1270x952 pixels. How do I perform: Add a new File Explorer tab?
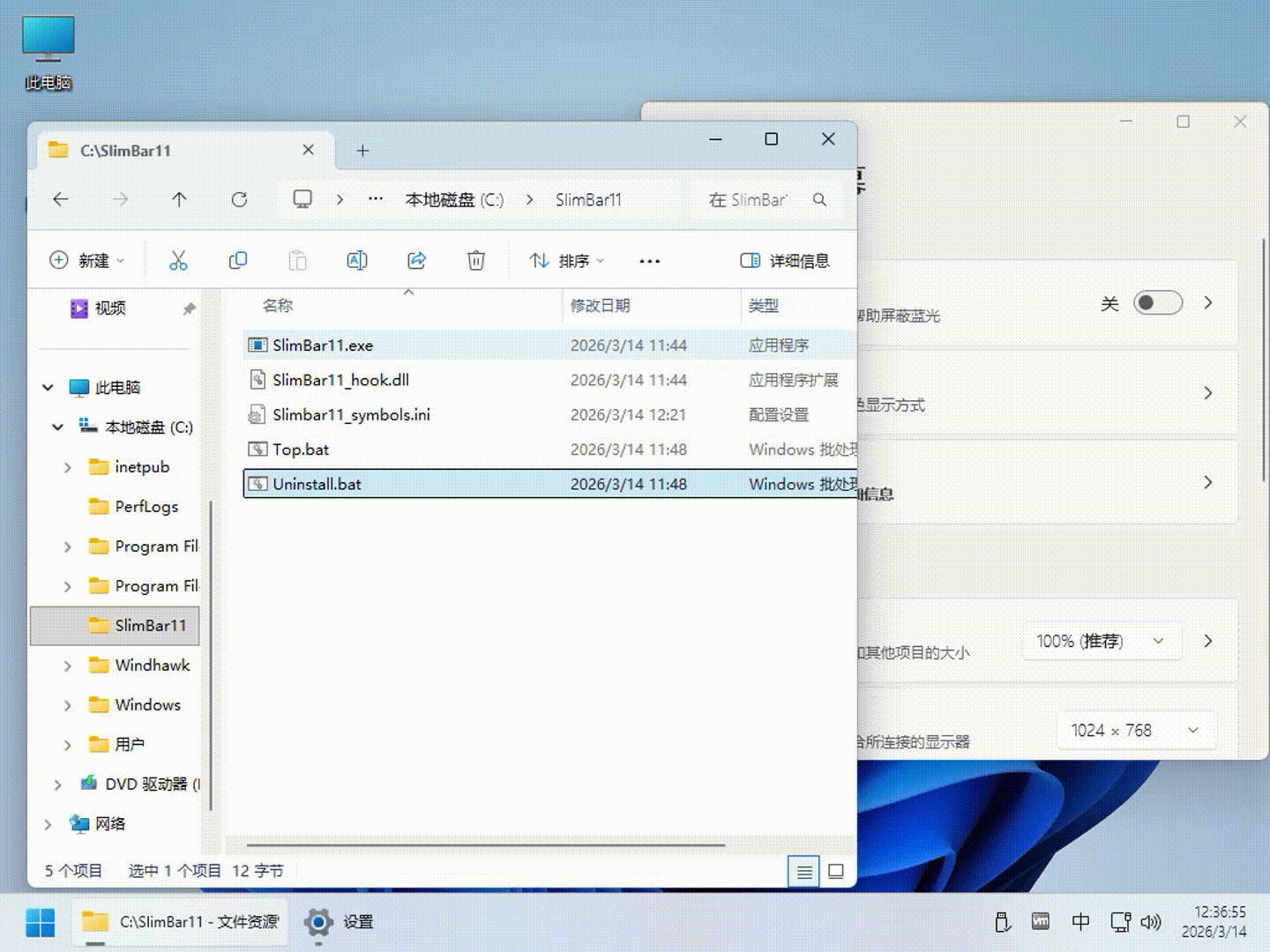[362, 151]
